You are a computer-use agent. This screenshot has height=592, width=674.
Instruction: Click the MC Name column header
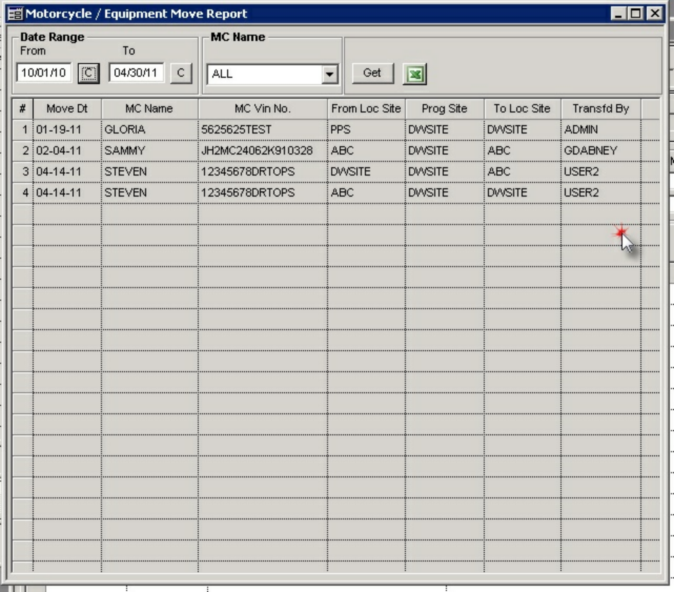[x=149, y=108]
